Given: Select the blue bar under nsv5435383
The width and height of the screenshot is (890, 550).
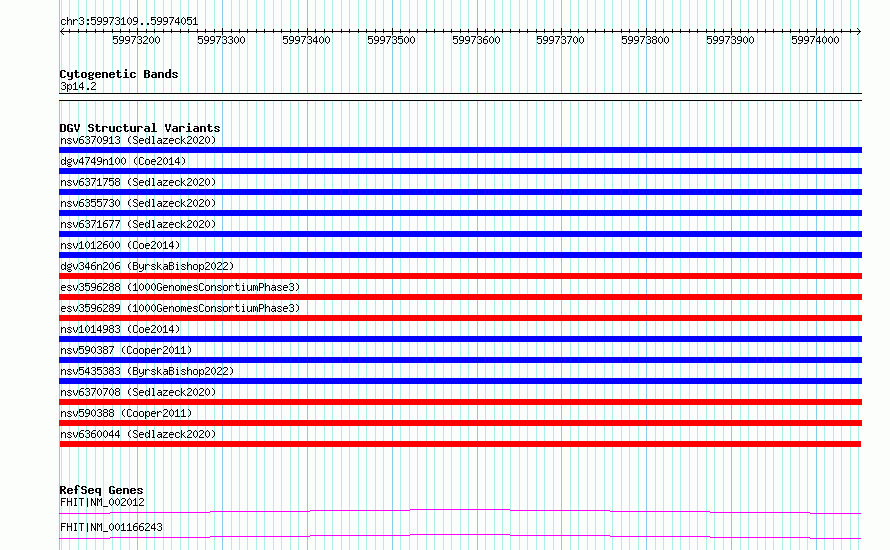Looking at the screenshot, I should [x=460, y=381].
